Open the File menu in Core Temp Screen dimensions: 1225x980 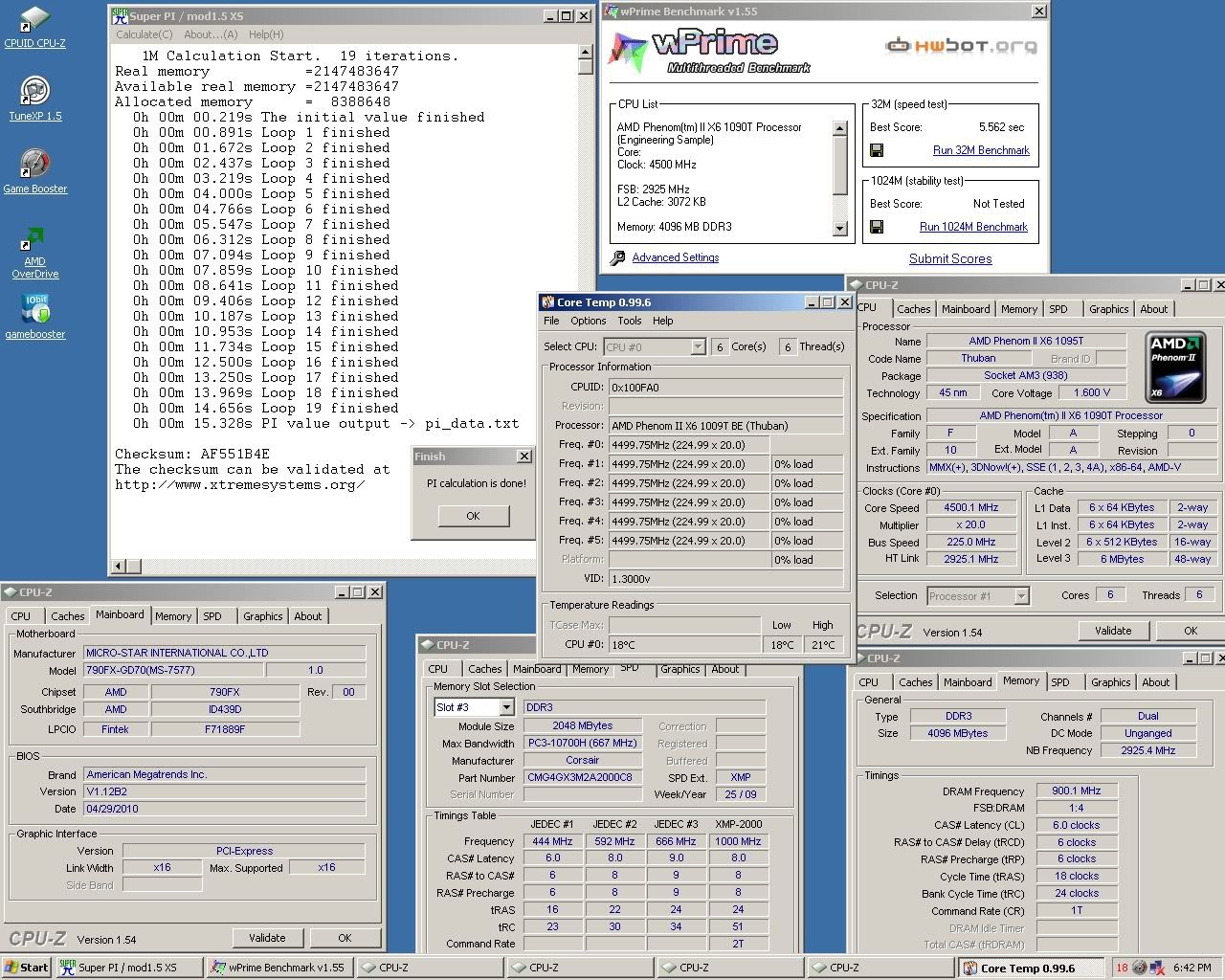coord(551,322)
